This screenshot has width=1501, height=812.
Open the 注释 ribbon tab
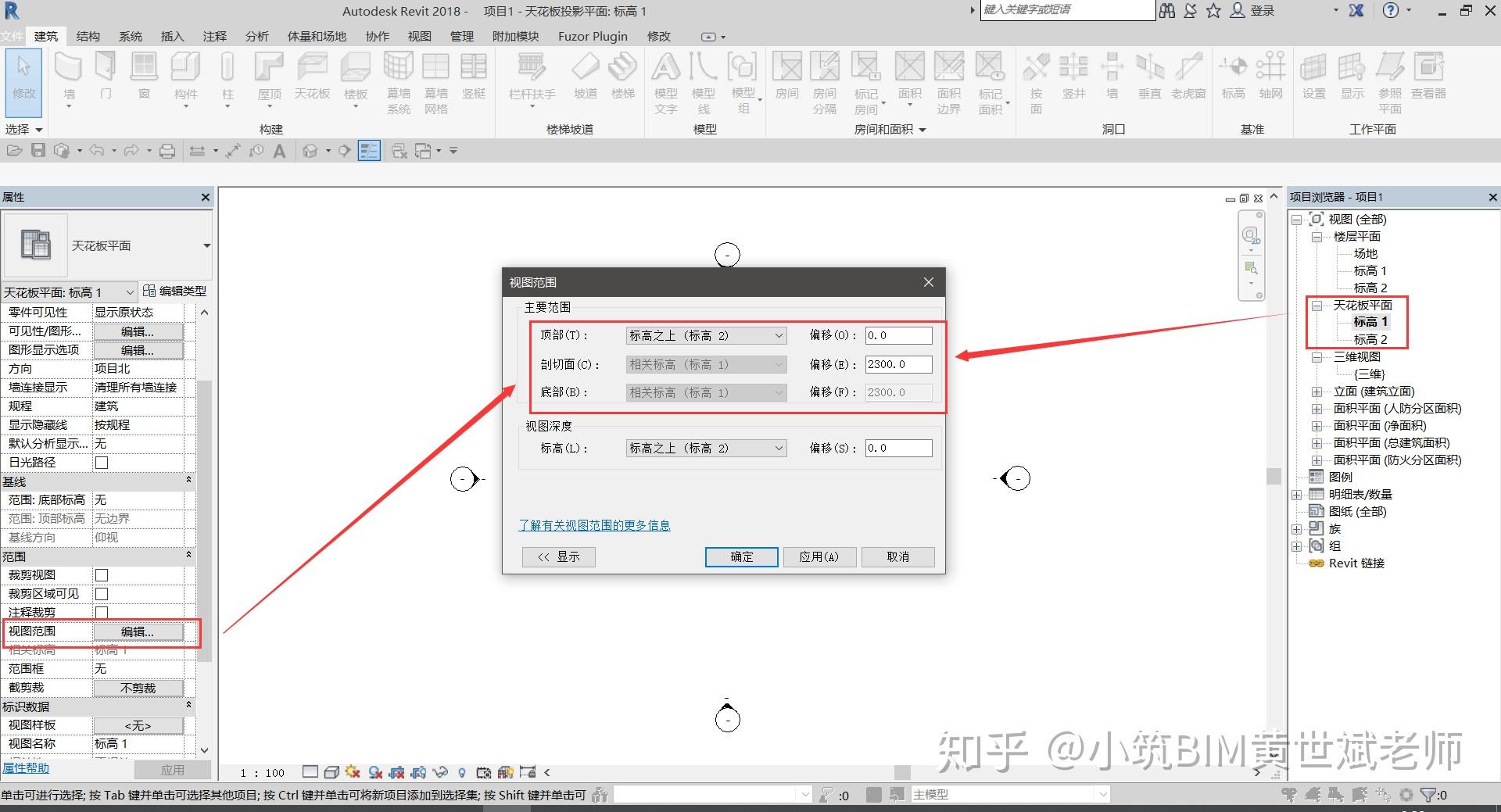click(214, 36)
